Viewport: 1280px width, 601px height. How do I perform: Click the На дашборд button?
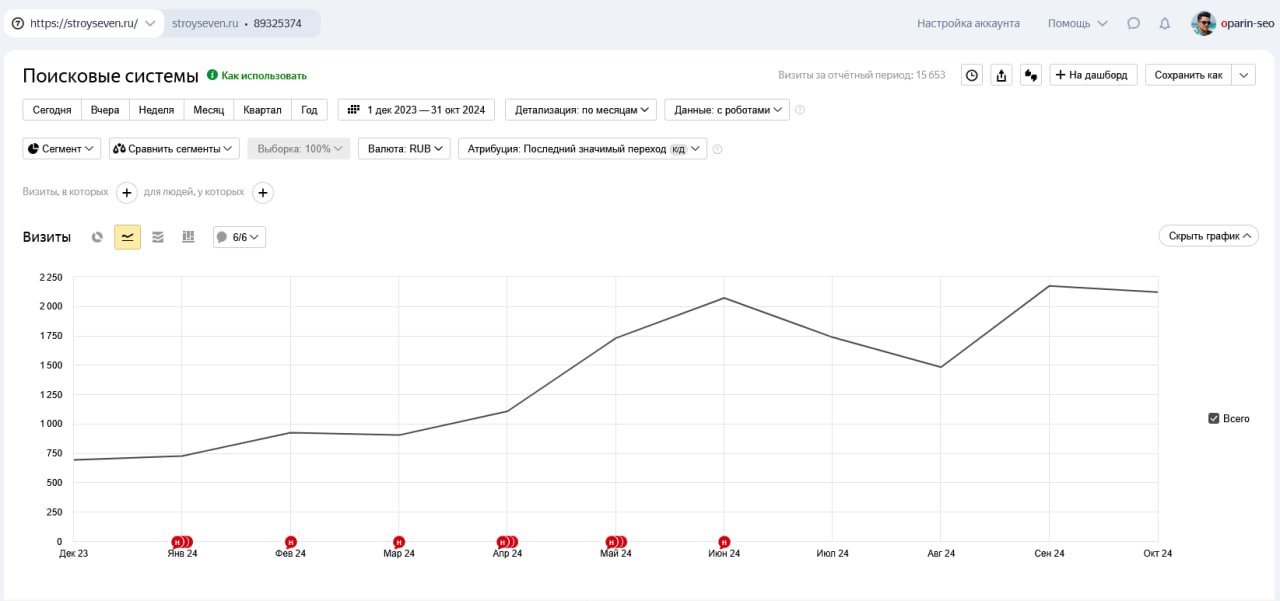[1093, 75]
